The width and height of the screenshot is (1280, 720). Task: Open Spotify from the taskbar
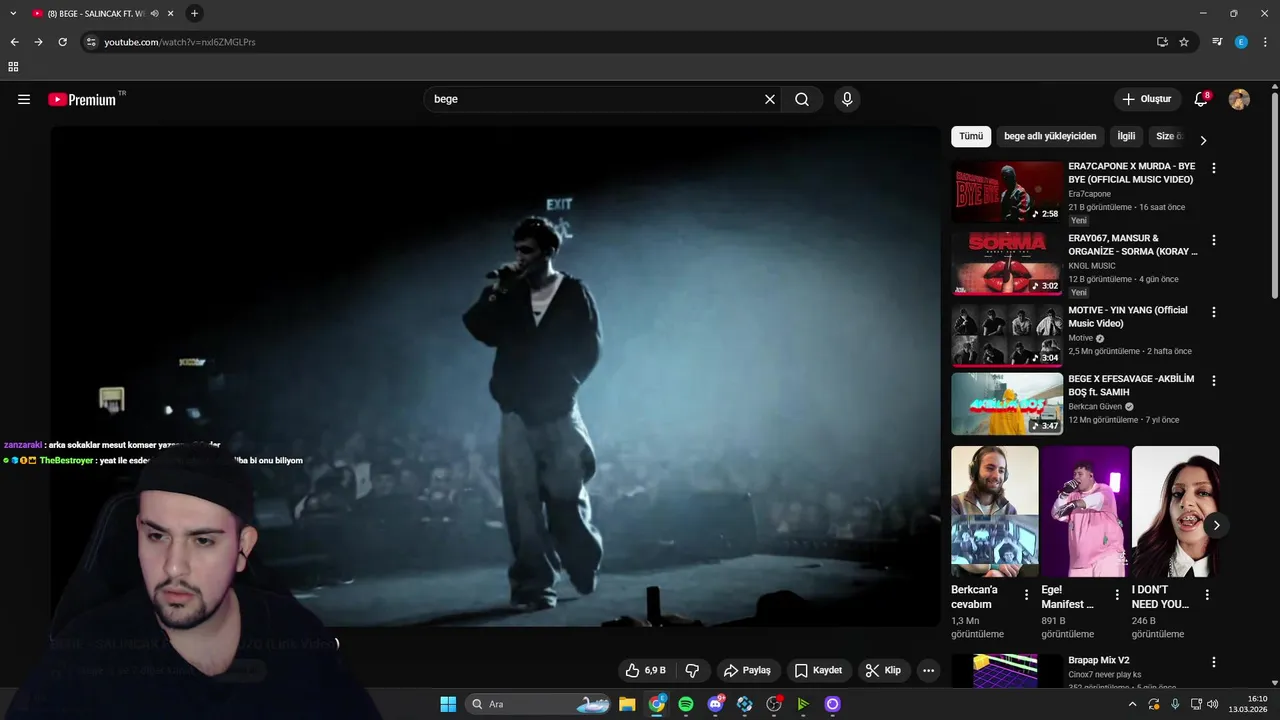(x=686, y=704)
